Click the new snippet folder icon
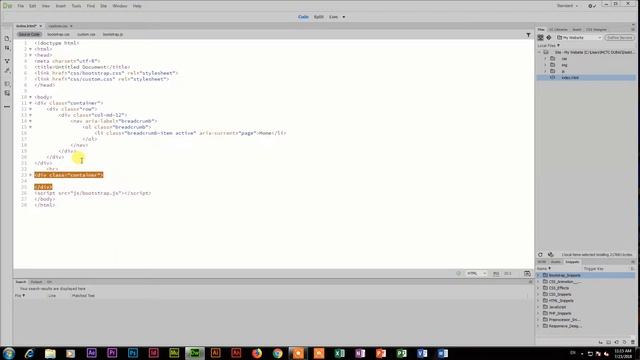The height and width of the screenshot is (360, 640). (609, 342)
